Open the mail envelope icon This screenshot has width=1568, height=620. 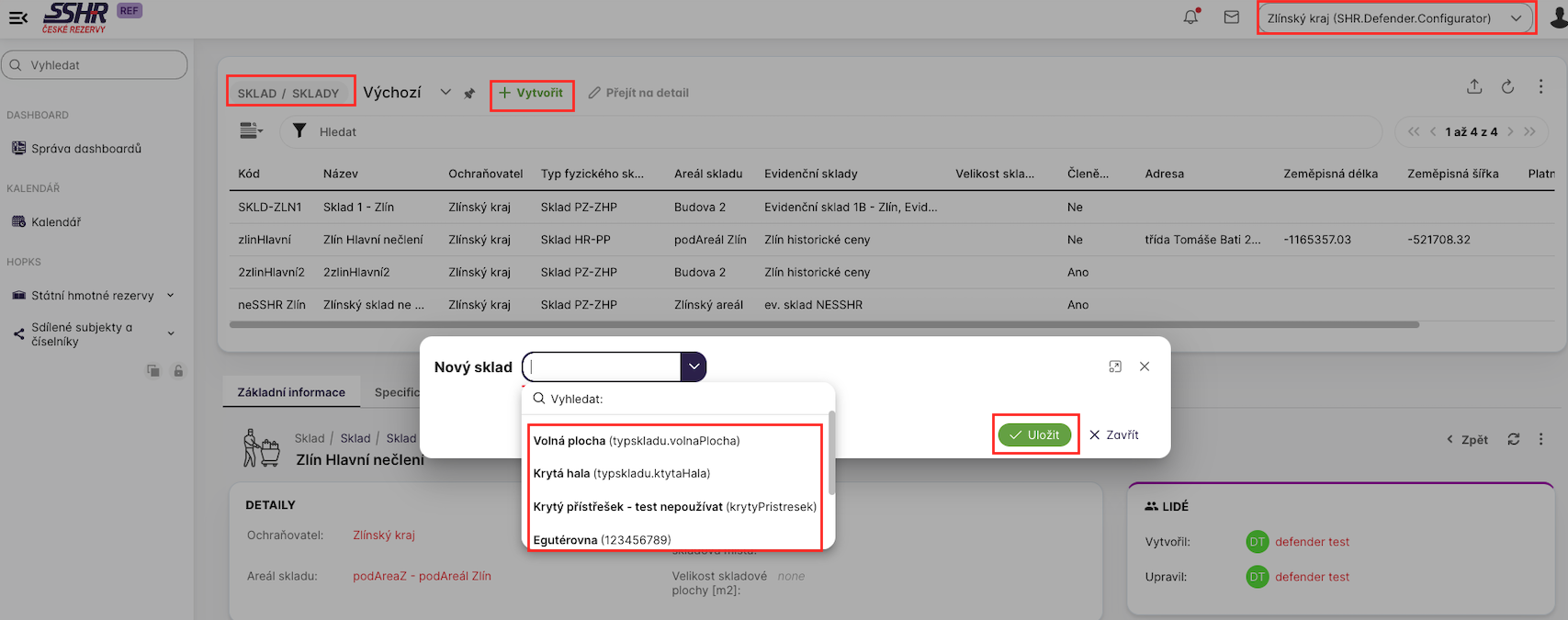(1231, 17)
